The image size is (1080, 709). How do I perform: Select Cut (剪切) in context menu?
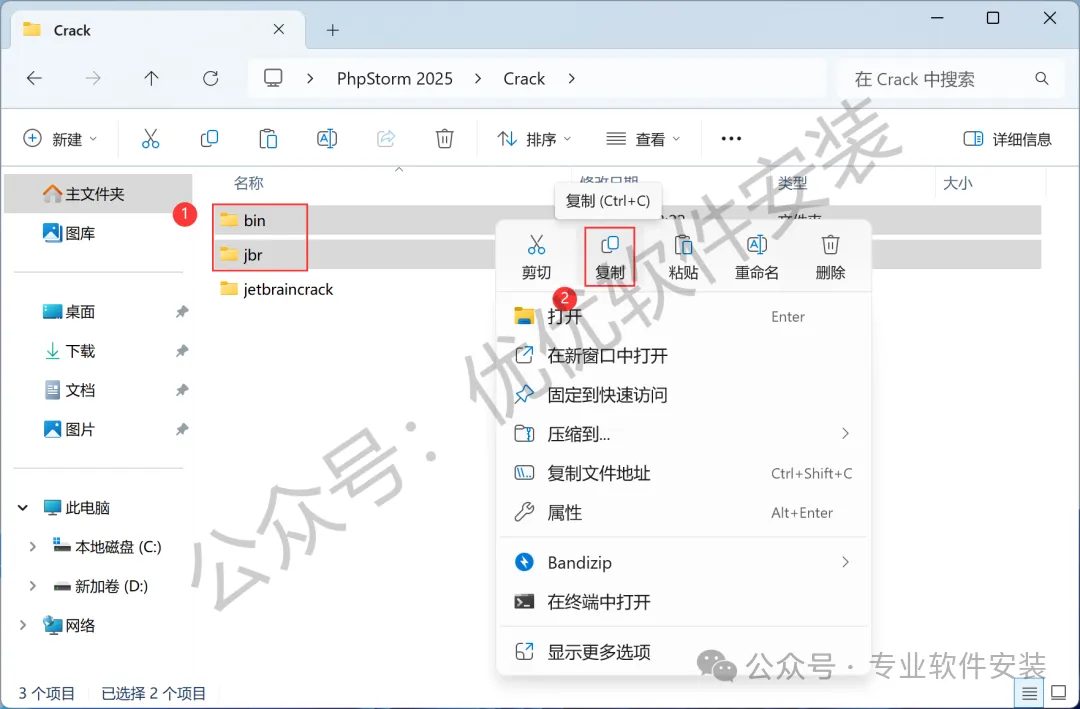pos(536,258)
